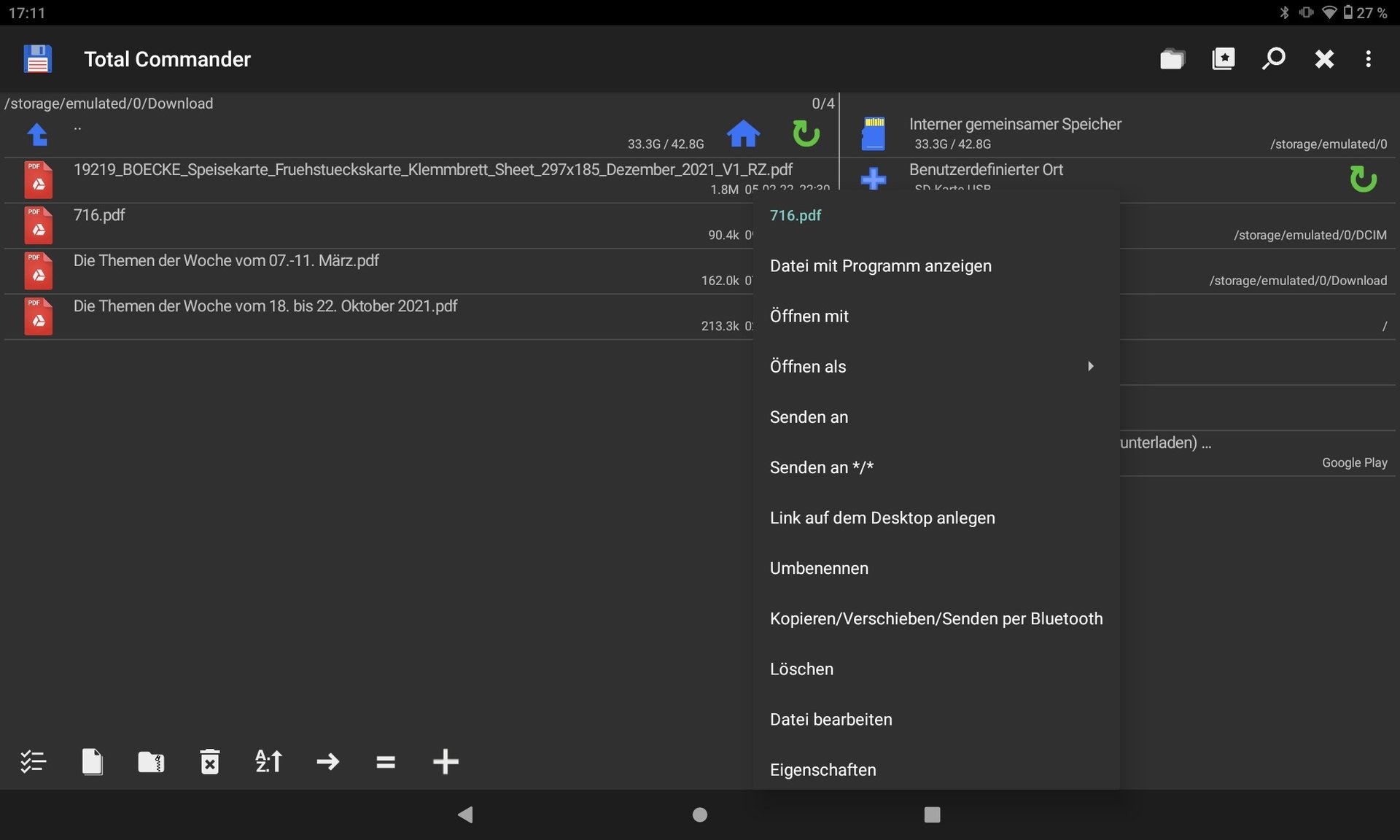Open the search magnifier icon
This screenshot has width=1400, height=840.
pos(1274,59)
